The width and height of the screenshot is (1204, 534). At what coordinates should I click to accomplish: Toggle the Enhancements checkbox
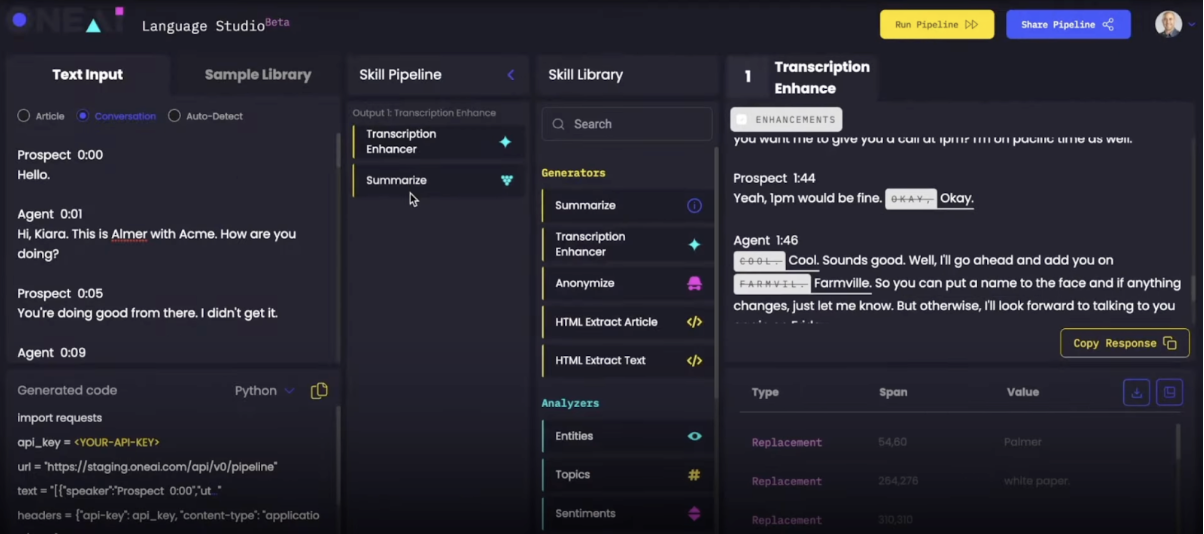742,120
